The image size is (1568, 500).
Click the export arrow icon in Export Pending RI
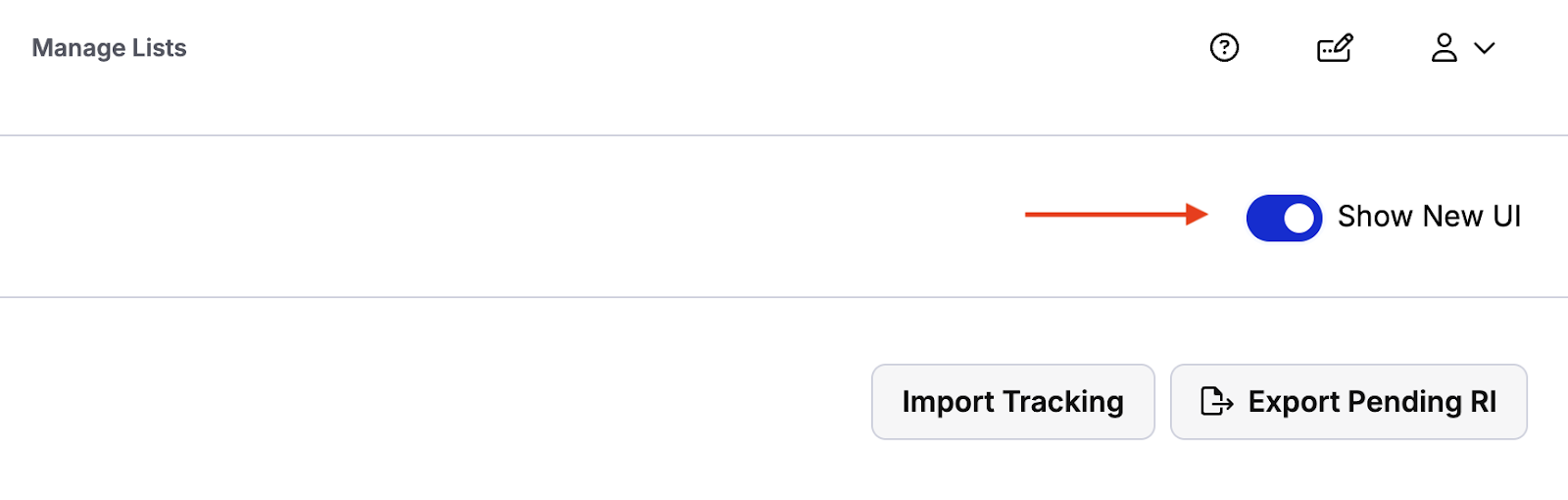[1216, 401]
